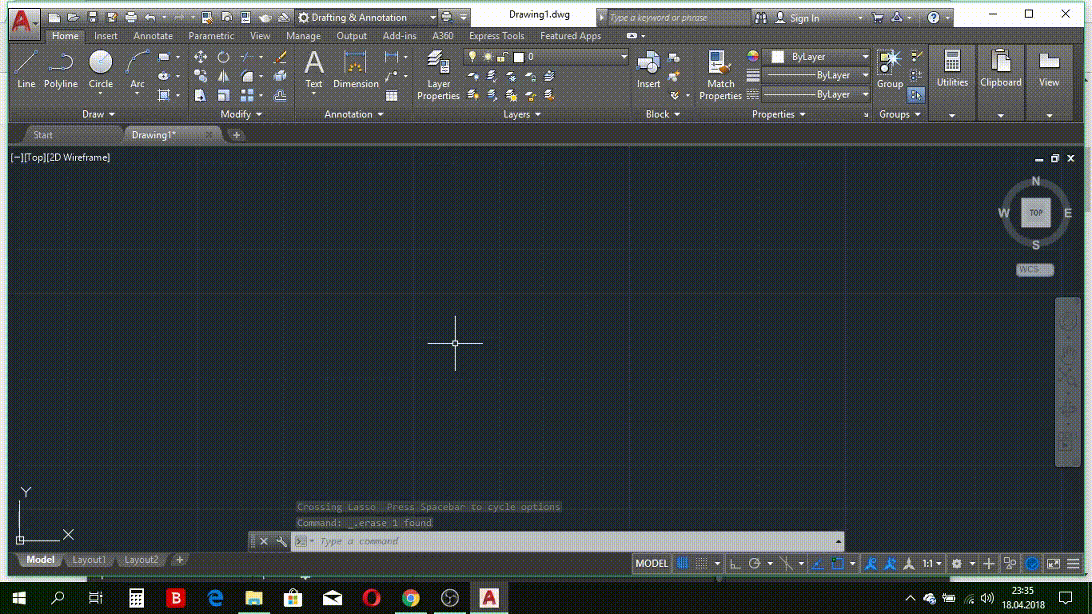The height and width of the screenshot is (614, 1092).
Task: Toggle Object Snap Tracking
Action: [x=818, y=563]
